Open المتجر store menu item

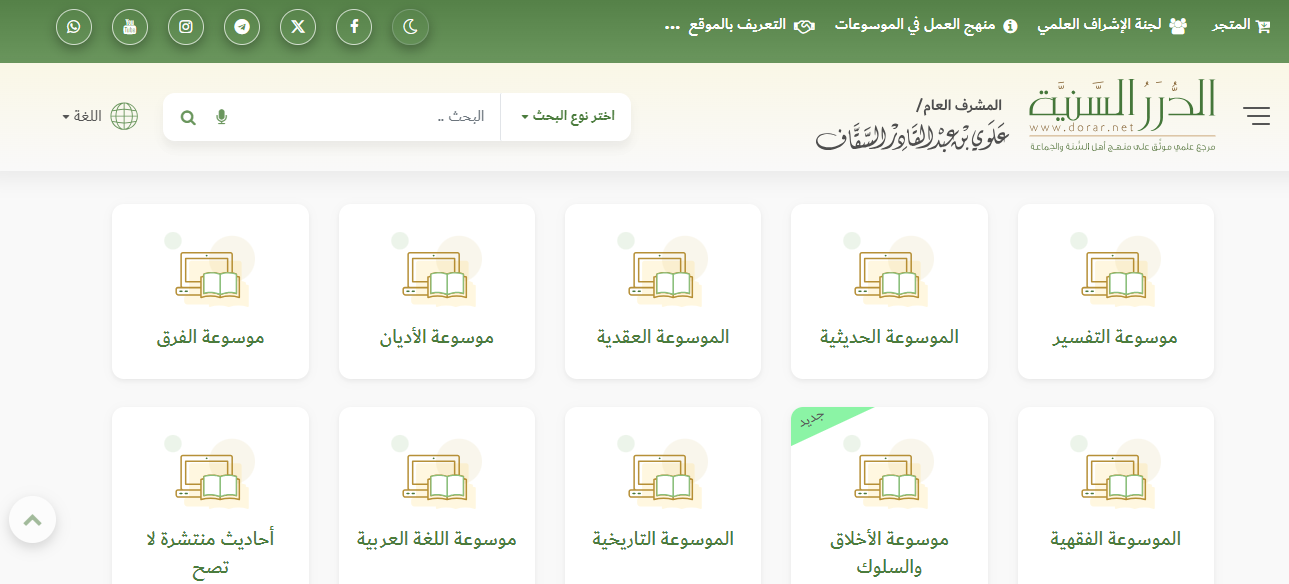[x=1241, y=26]
